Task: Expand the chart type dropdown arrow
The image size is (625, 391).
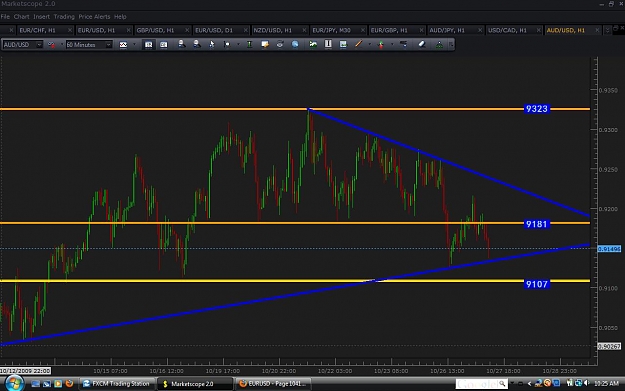Action: pyautogui.click(x=134, y=45)
